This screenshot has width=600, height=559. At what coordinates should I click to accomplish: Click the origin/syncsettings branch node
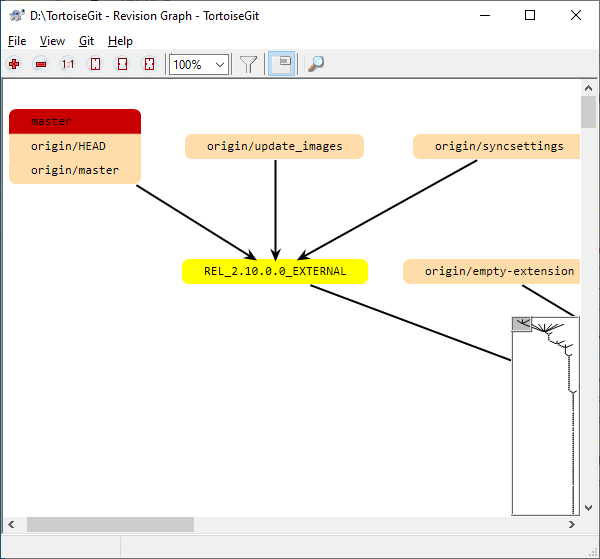click(x=498, y=147)
